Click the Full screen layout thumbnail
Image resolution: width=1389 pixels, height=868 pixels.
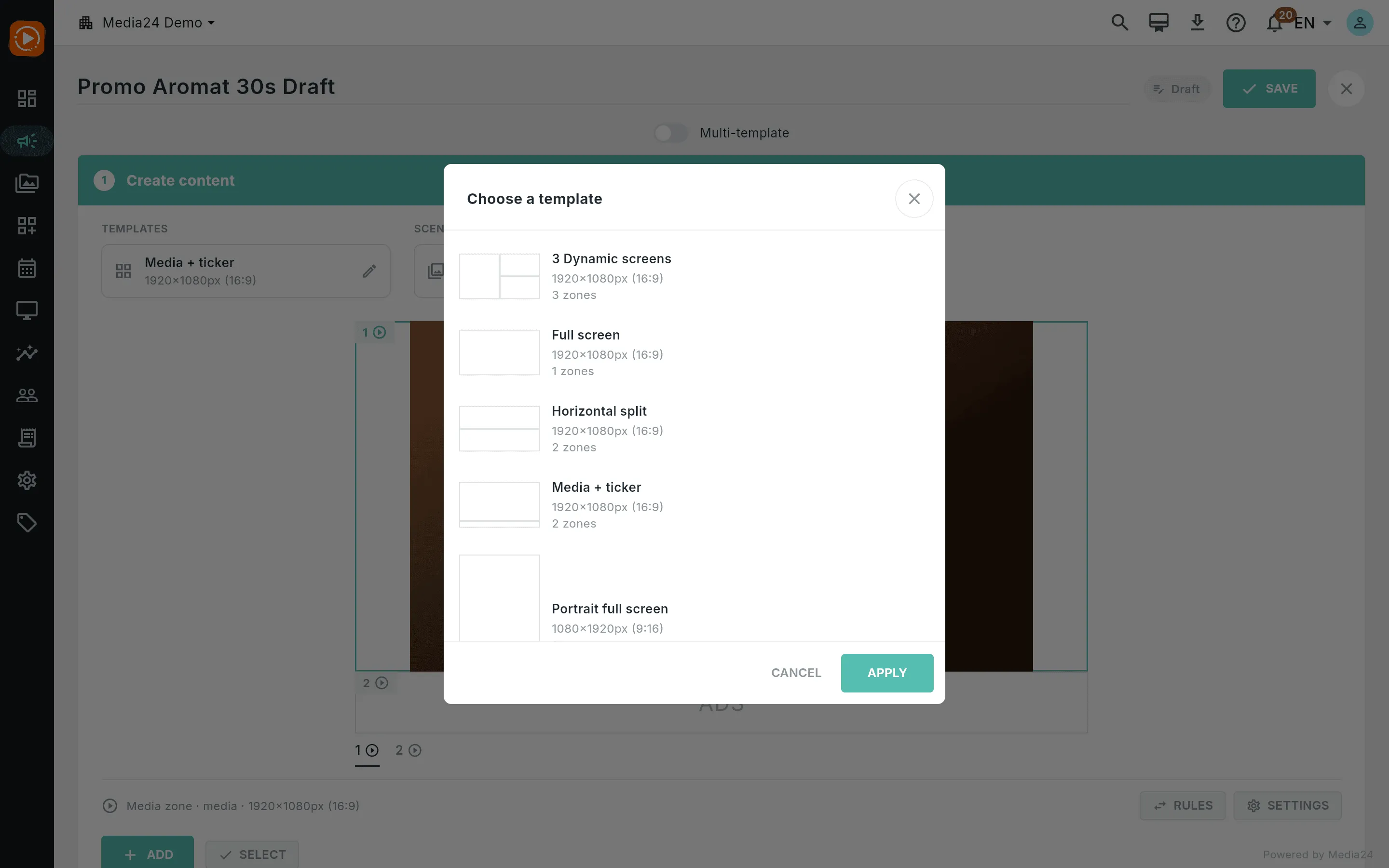coord(499,353)
